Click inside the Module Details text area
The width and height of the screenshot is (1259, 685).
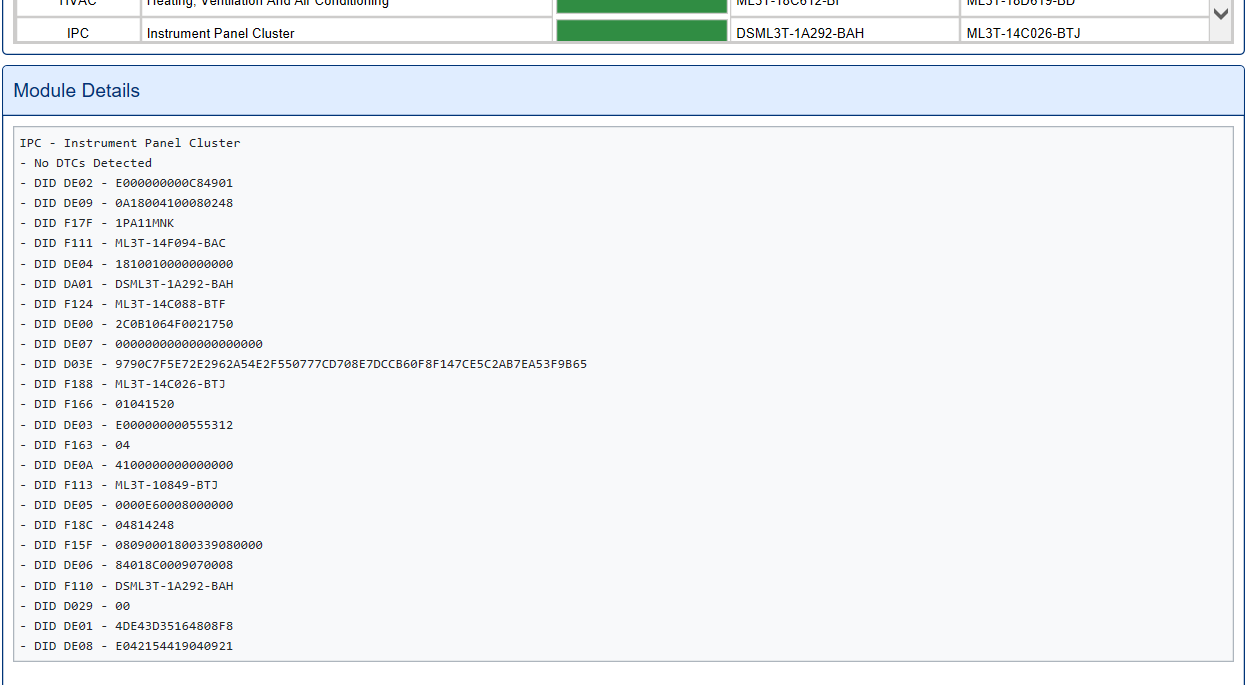(x=627, y=400)
